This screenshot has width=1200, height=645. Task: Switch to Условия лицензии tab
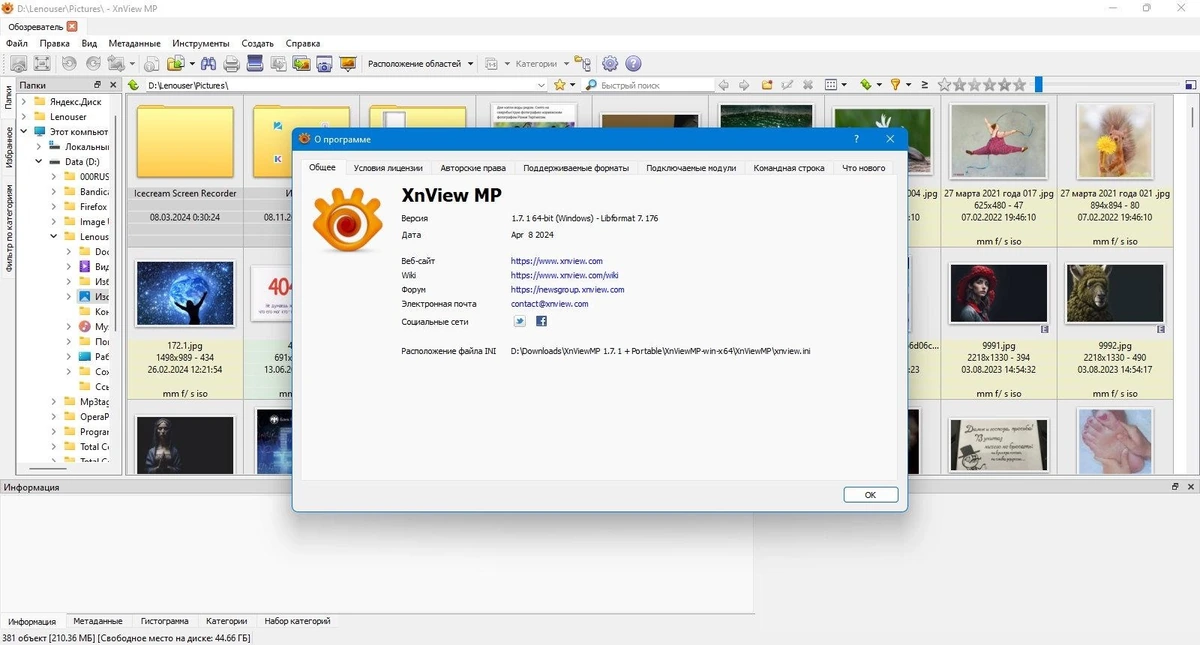pos(388,168)
